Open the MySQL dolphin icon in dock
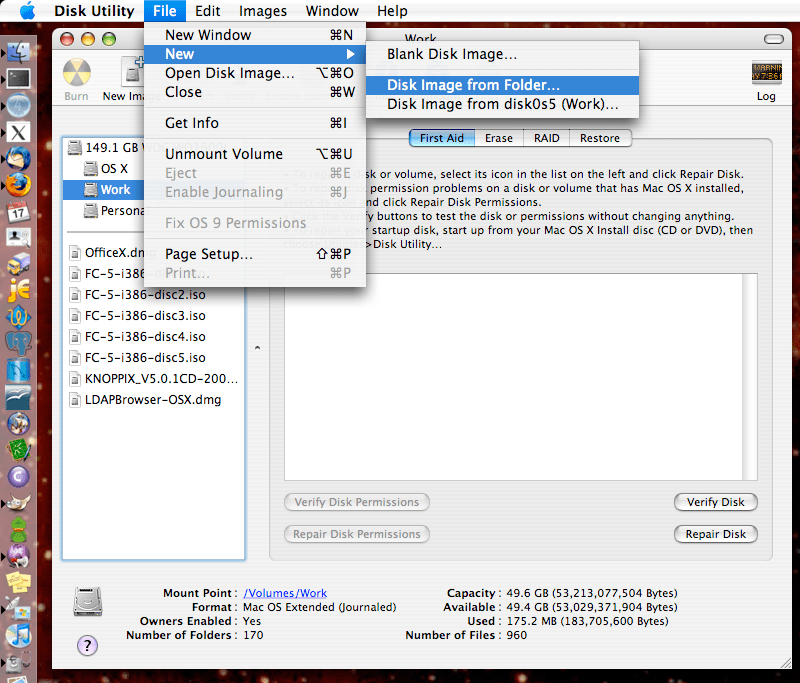The image size is (800, 683). (18, 370)
